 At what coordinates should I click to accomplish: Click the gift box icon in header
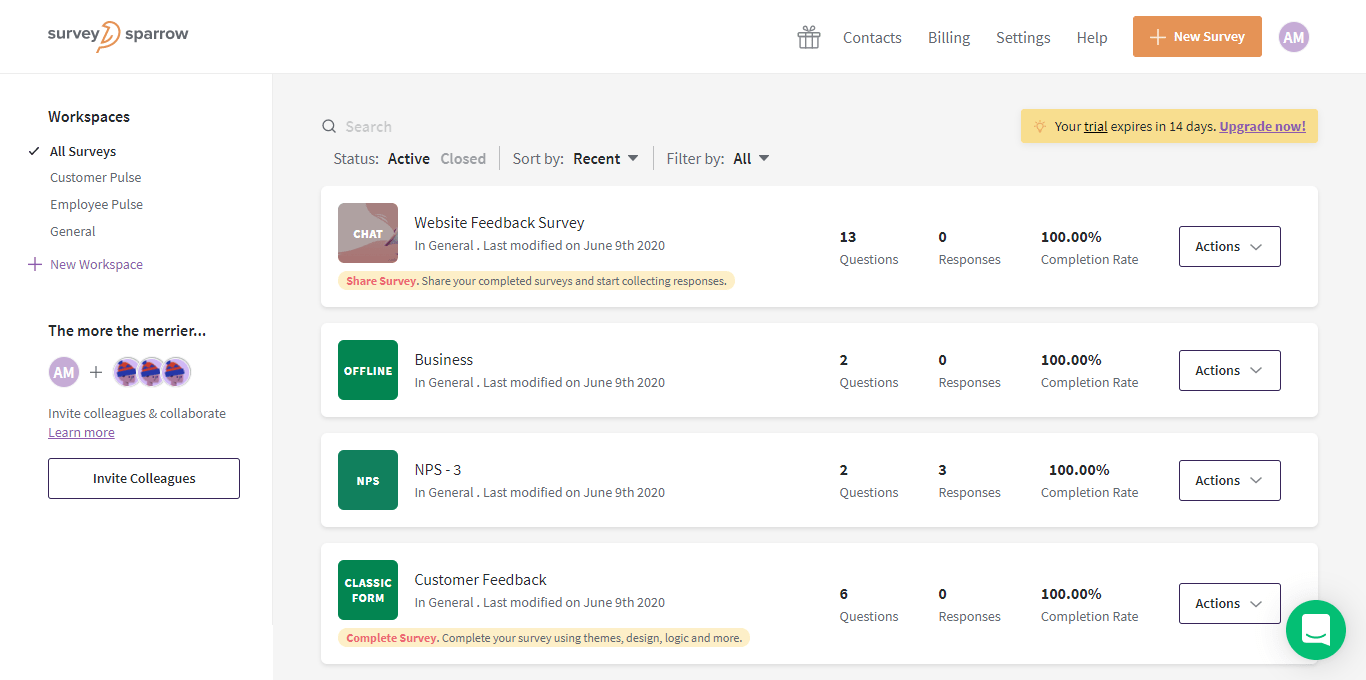click(x=808, y=38)
